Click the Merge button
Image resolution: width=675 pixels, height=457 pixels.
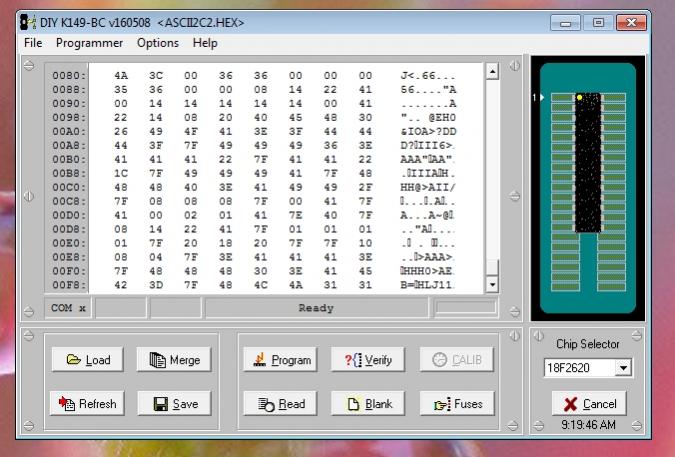(x=174, y=359)
